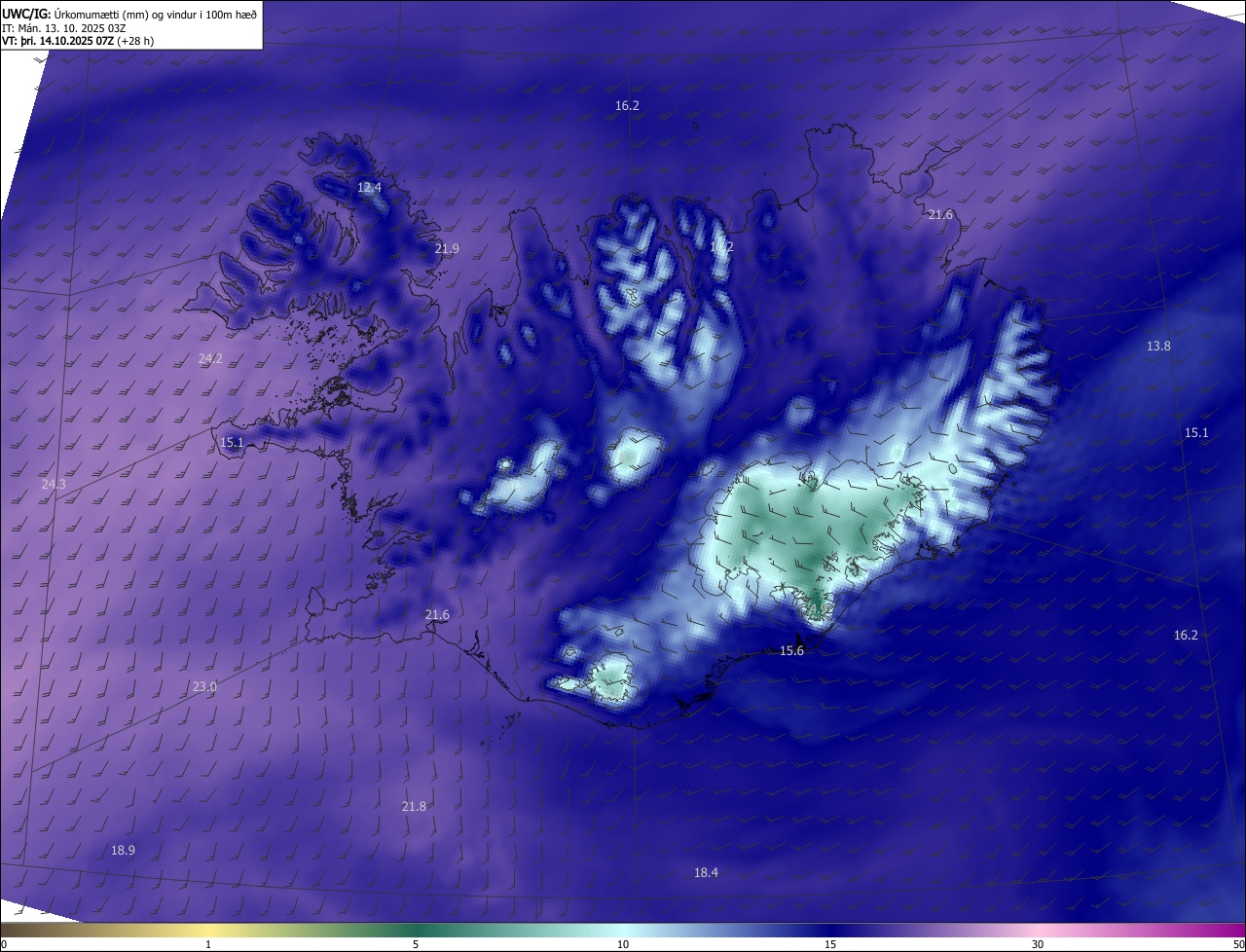Click the 16.2 value southeast of Iceland
The width and height of the screenshot is (1246, 952).
pyautogui.click(x=1186, y=635)
